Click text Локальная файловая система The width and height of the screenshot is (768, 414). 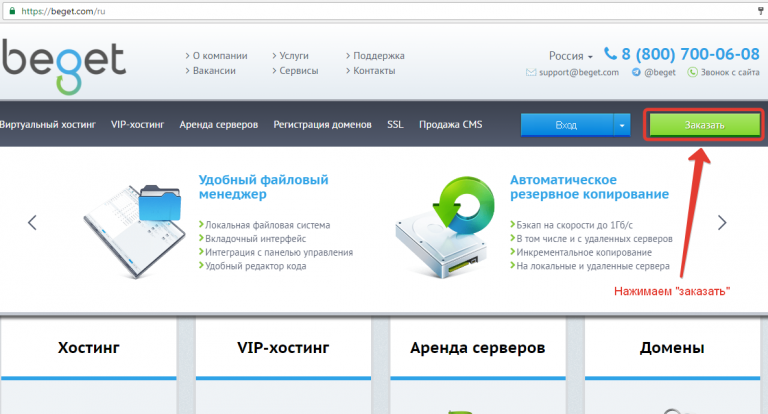coord(267,225)
